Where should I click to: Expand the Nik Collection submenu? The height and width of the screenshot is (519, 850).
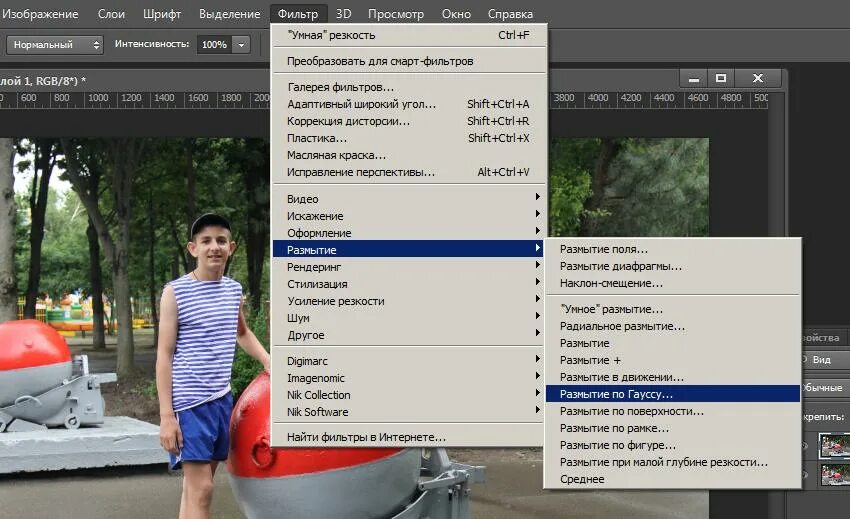point(408,395)
